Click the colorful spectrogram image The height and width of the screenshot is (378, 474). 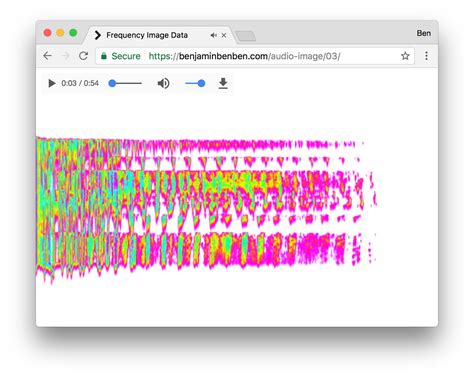click(207, 208)
